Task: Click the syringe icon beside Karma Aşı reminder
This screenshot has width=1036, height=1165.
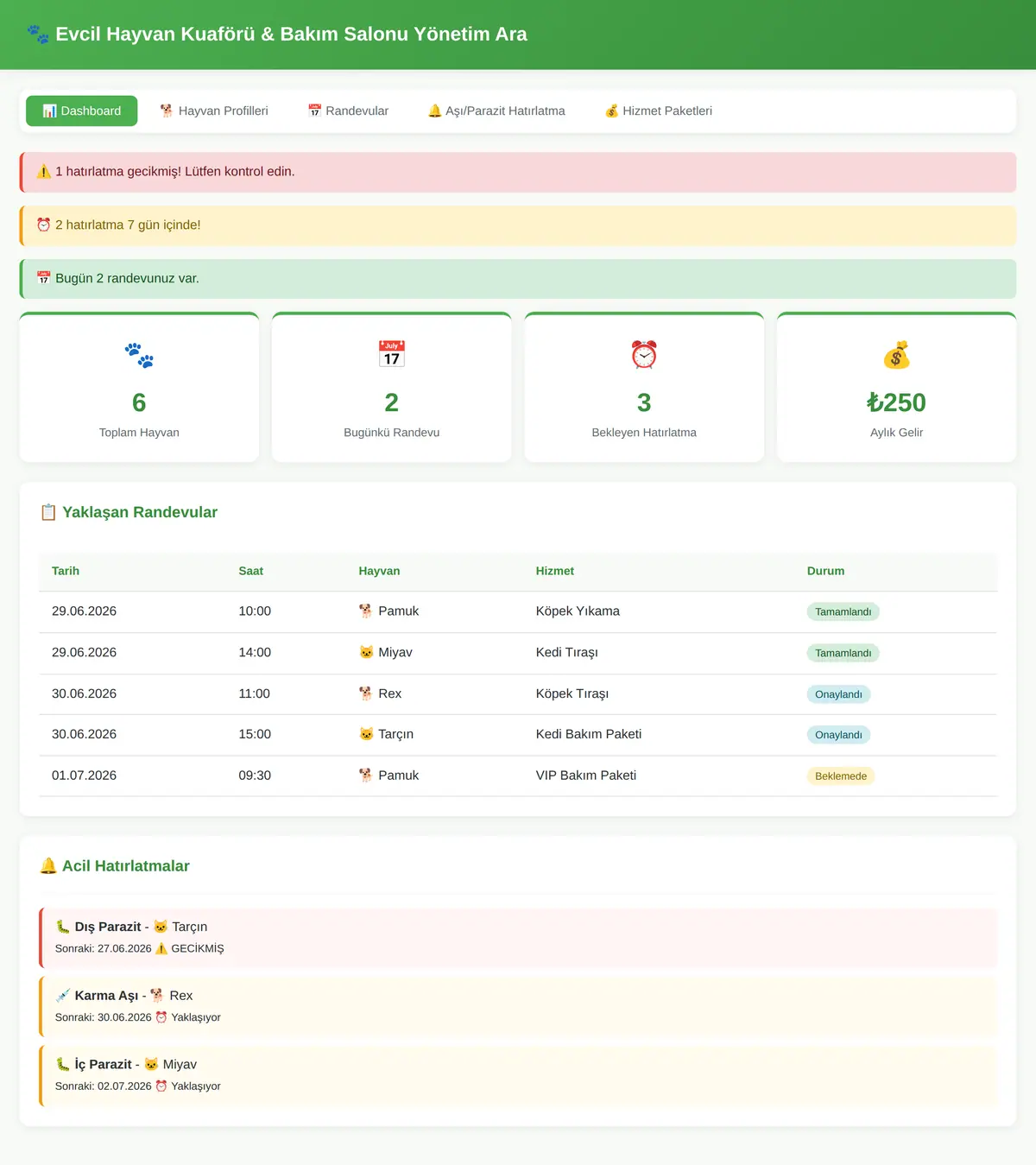Action: [x=63, y=996]
